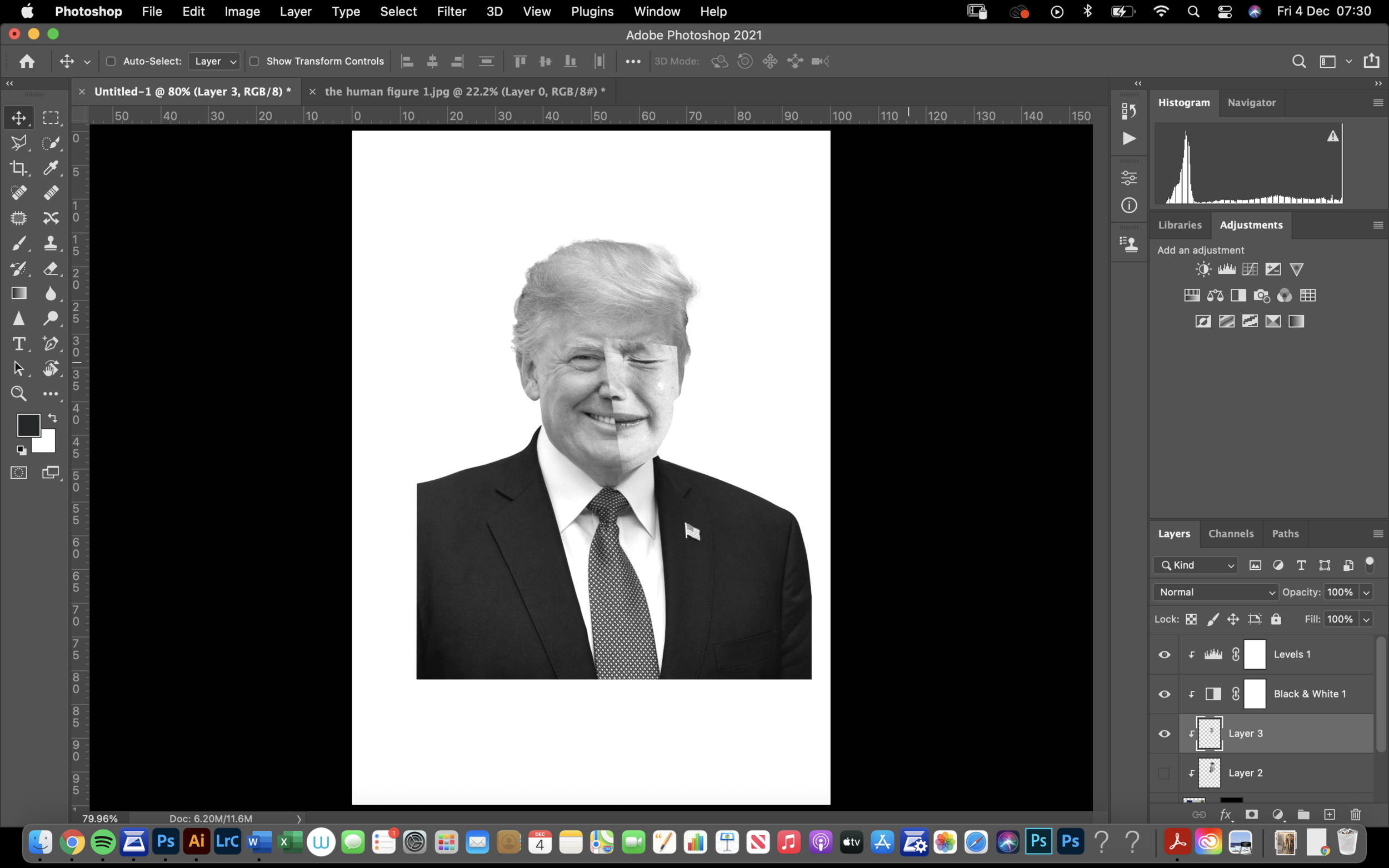Switch to the Channels tab
1389x868 pixels.
1231,533
